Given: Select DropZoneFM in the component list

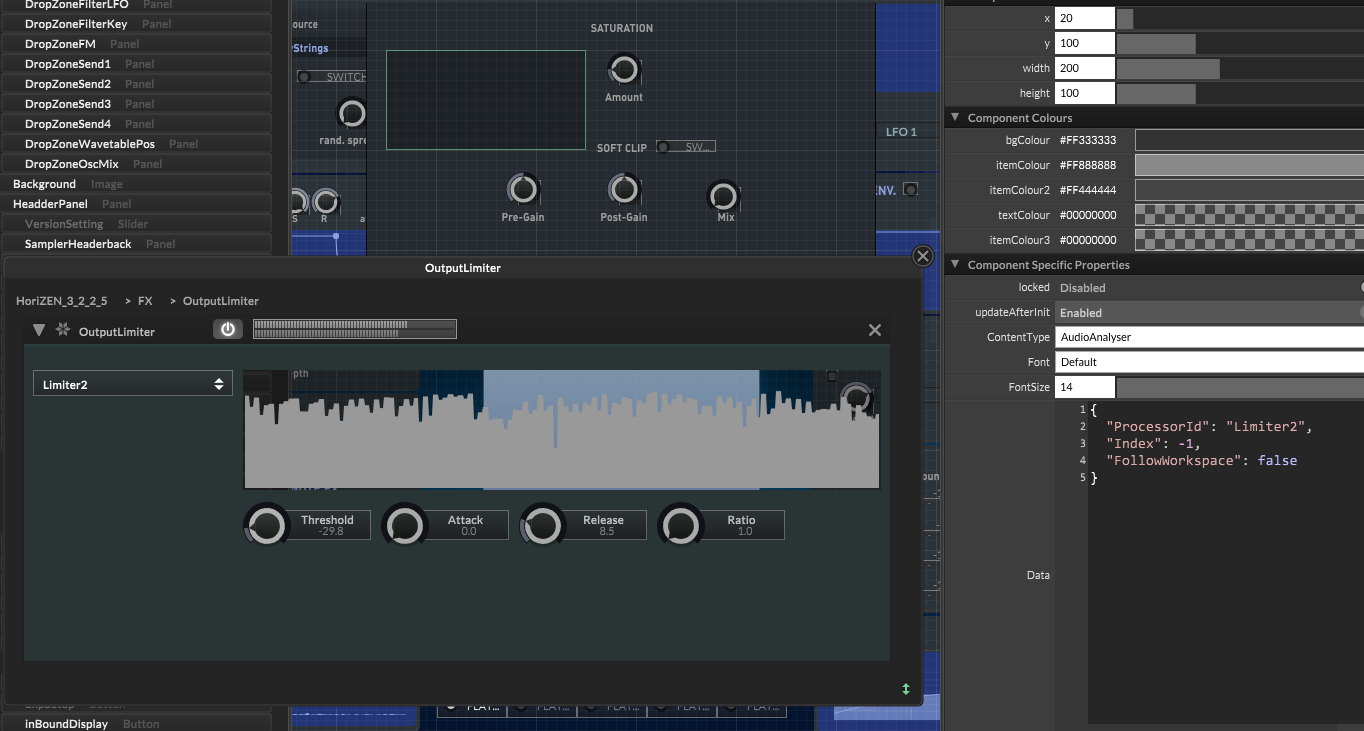Looking at the screenshot, I should 136,44.
